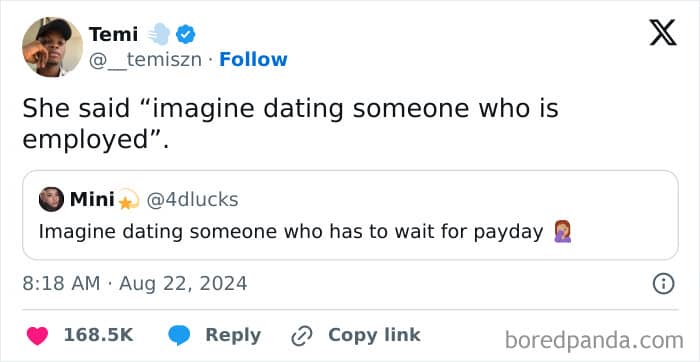Image resolution: width=700 pixels, height=362 pixels.
Task: Open the 8:18 AM Aug 22, 2024 timestamp
Action: 135,284
